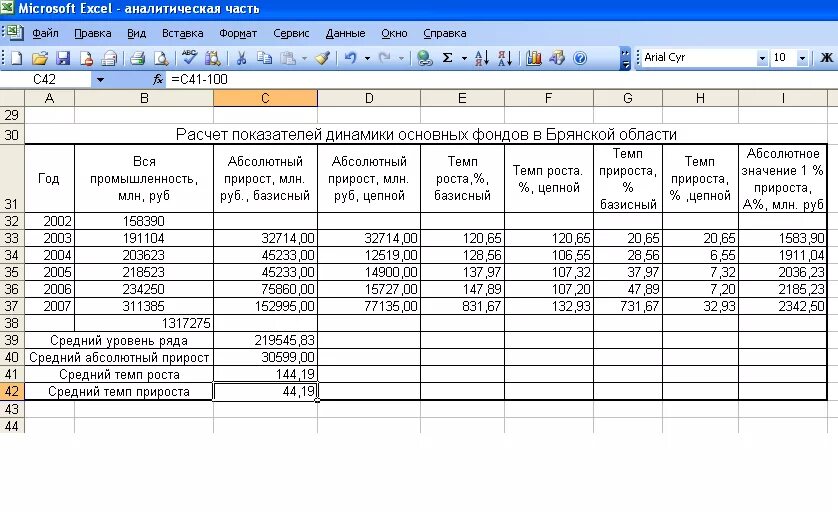This screenshot has height=512, width=838.
Task: Click the Select All corner box
Action: coord(12,98)
